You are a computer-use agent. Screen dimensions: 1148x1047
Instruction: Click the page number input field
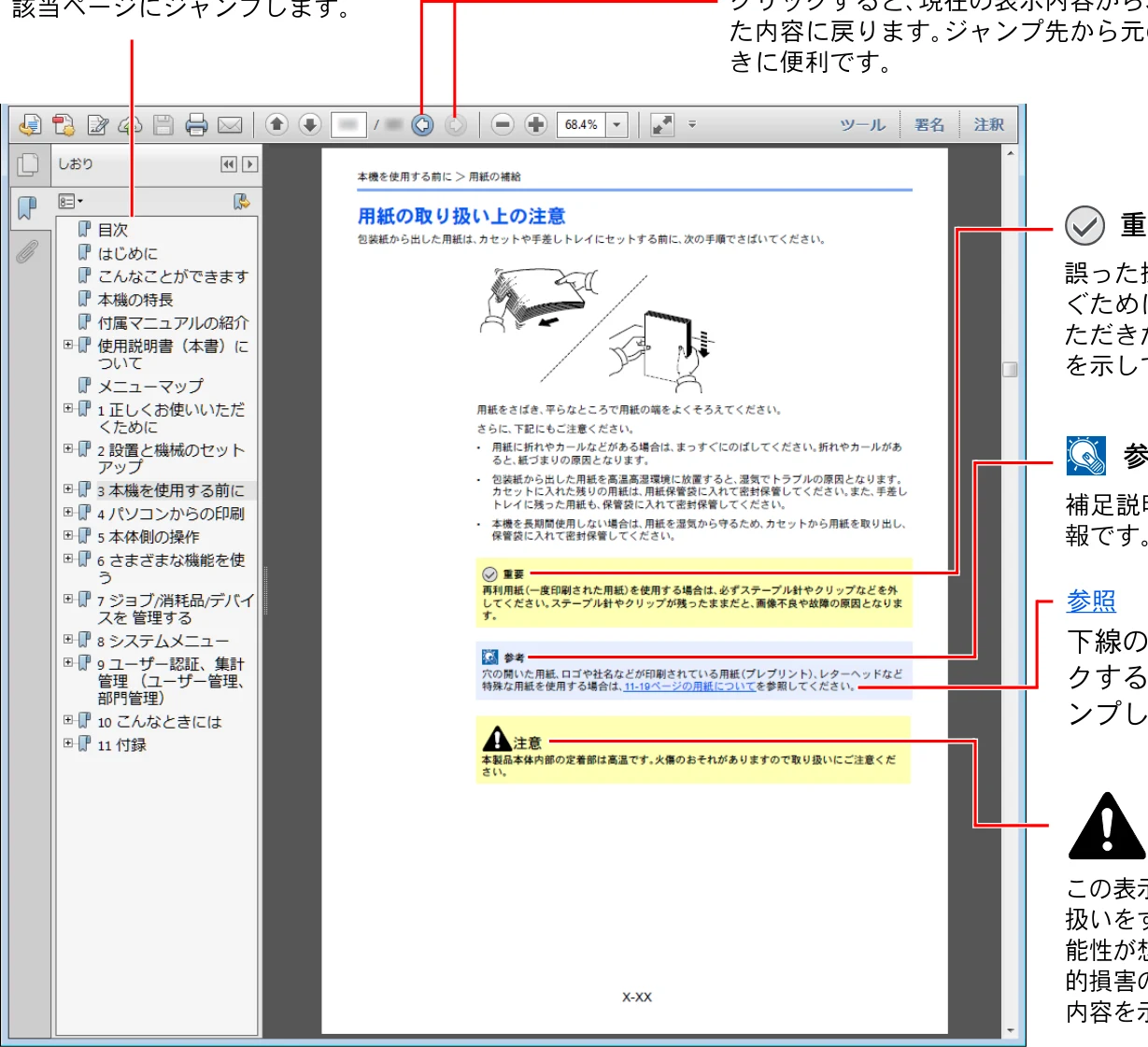point(348,124)
